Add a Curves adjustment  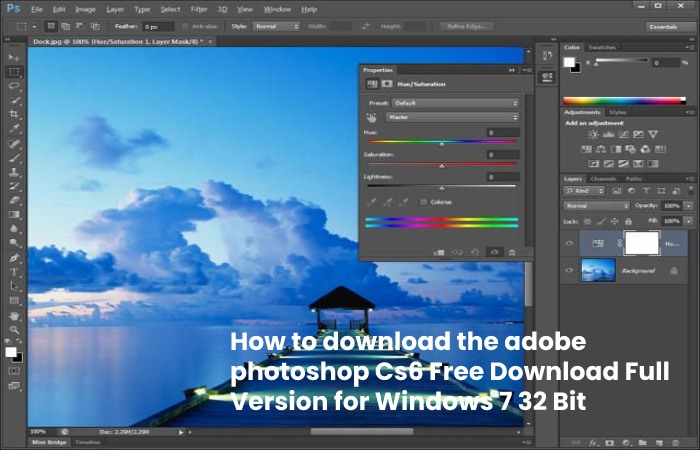pos(623,134)
